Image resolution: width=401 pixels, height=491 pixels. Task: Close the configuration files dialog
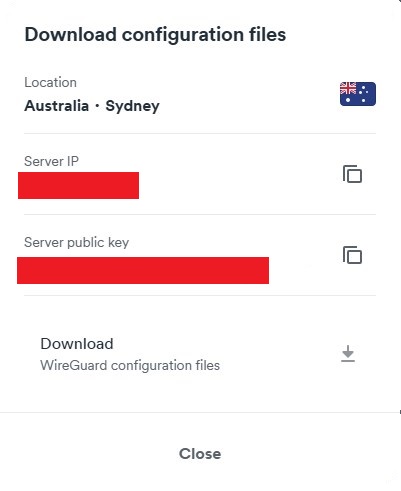200,454
